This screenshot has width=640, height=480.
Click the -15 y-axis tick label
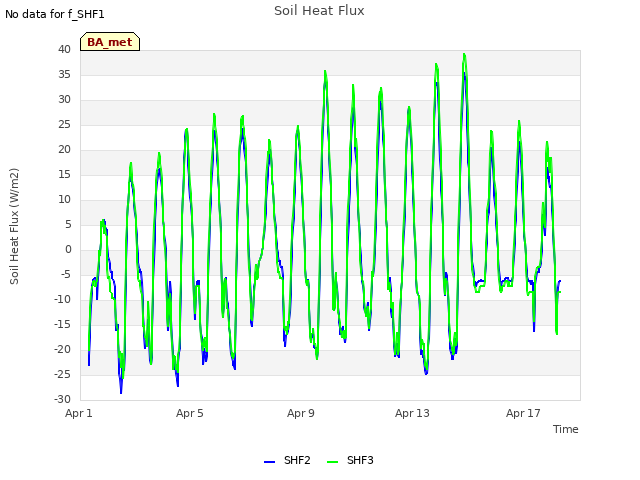point(63,324)
